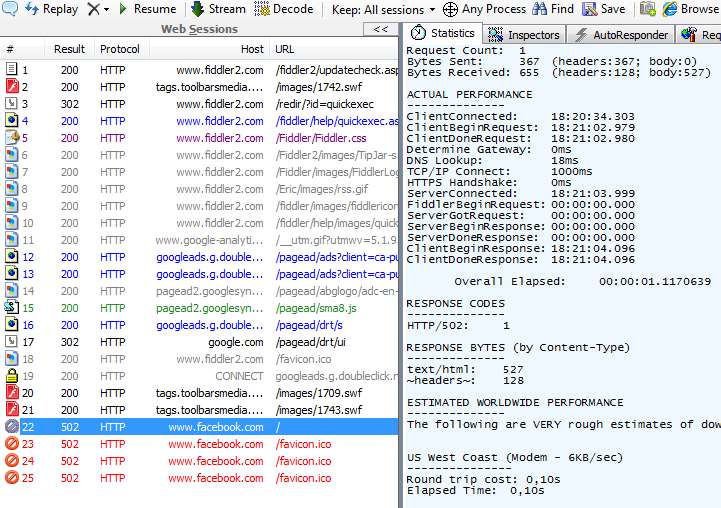Click blocked icon of session 22
The height and width of the screenshot is (508, 721).
11,427
